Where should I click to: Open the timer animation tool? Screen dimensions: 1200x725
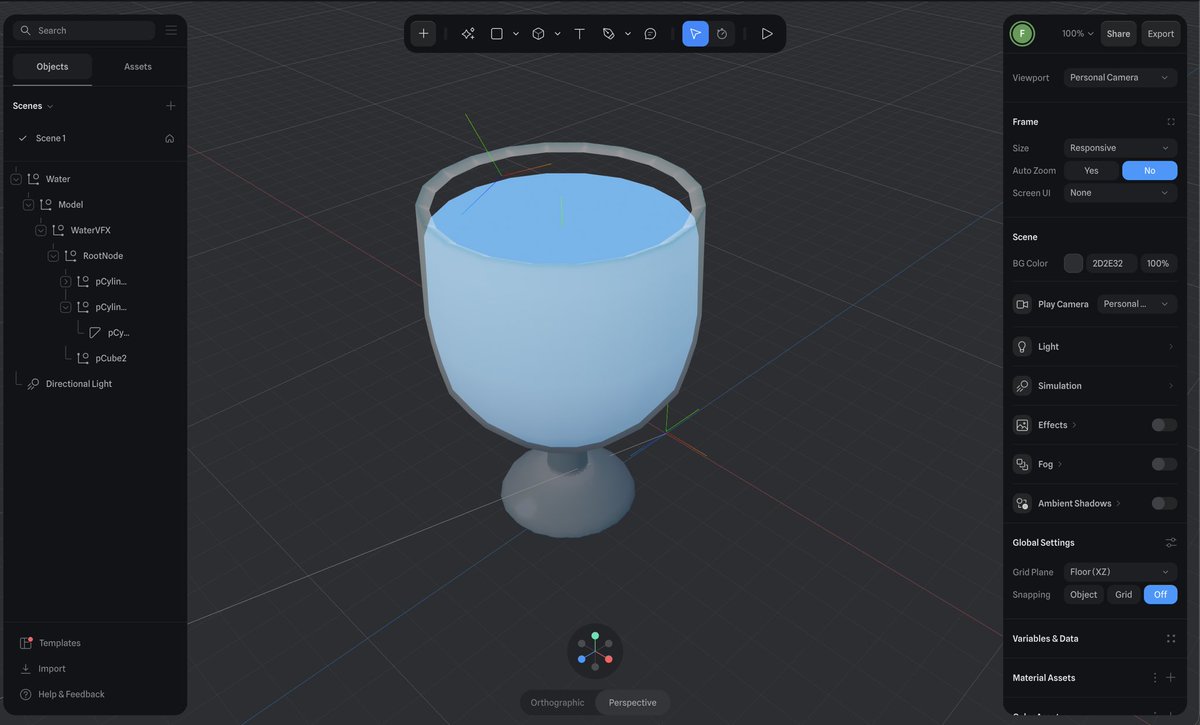[x=722, y=34]
